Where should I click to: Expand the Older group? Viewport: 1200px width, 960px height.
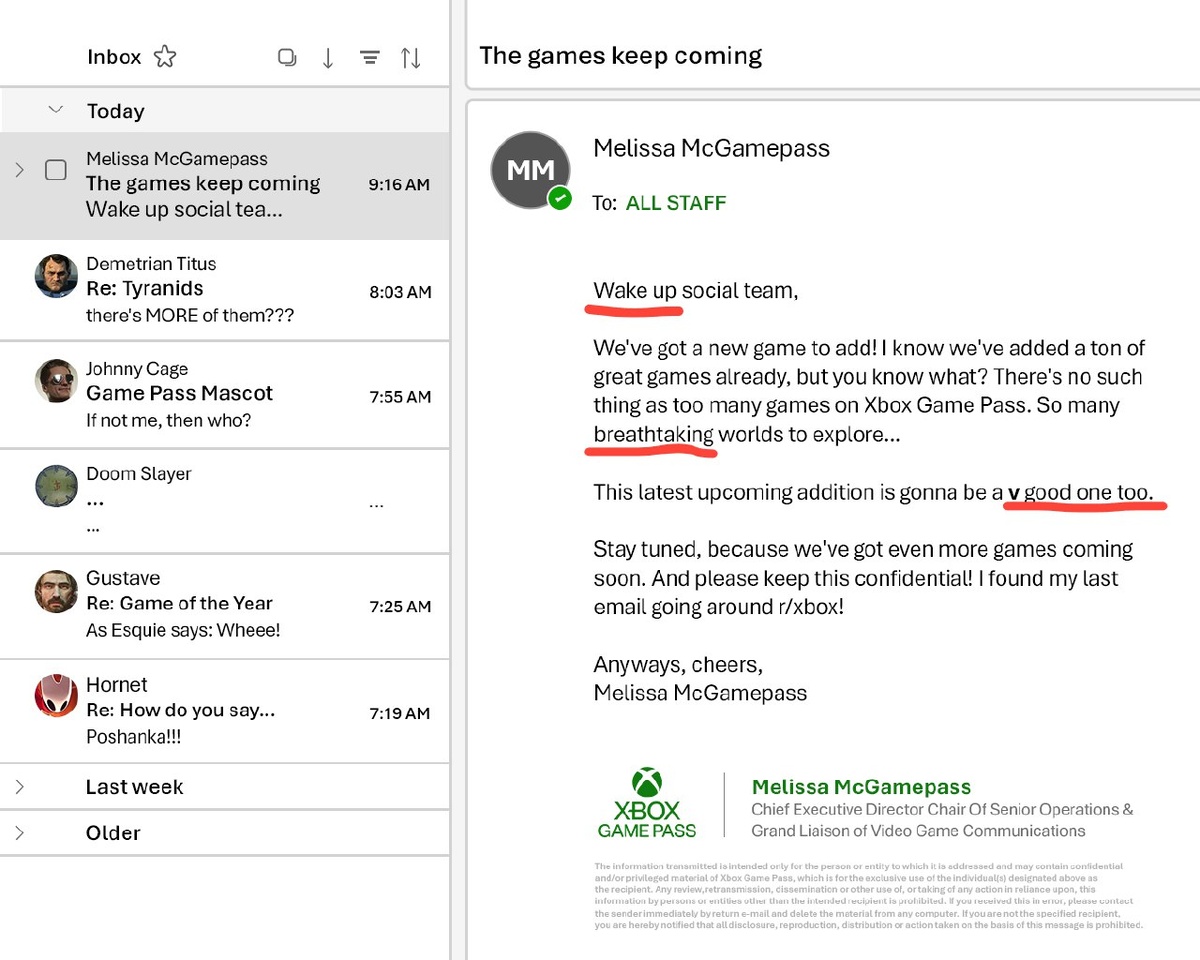click(19, 832)
